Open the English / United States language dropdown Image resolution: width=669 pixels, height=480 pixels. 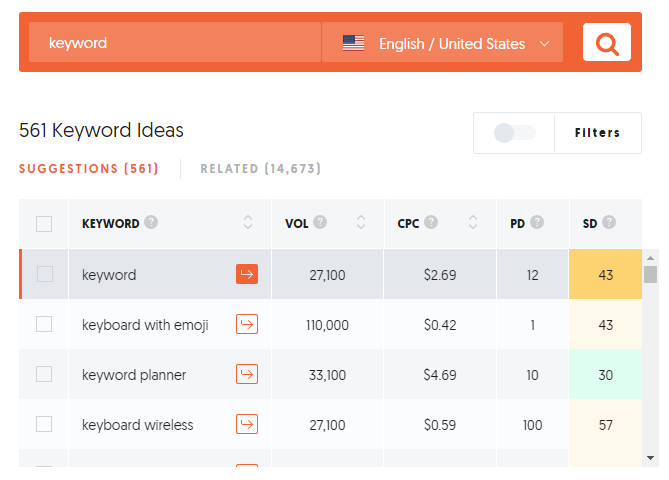point(442,43)
